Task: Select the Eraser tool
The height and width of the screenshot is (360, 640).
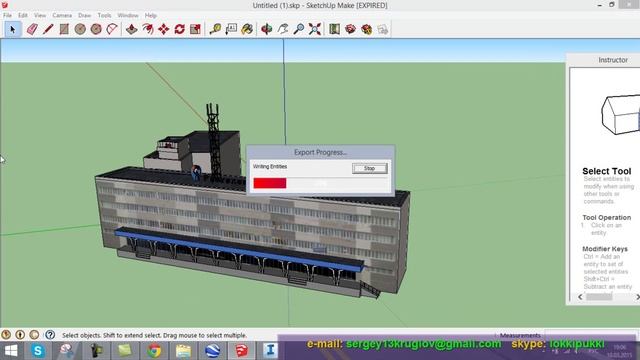Action: [x=32, y=29]
